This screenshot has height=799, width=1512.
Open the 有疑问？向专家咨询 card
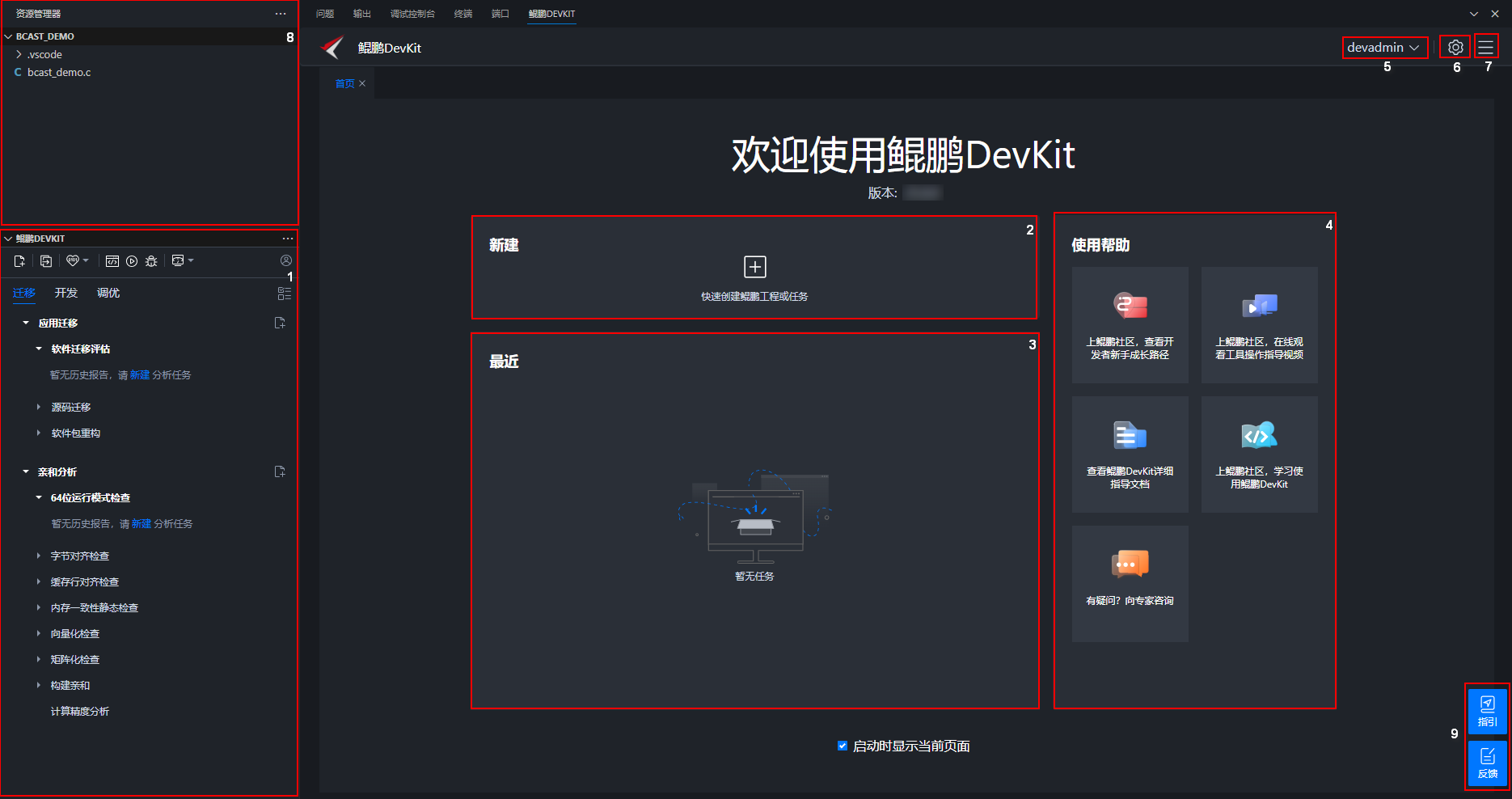(1130, 584)
